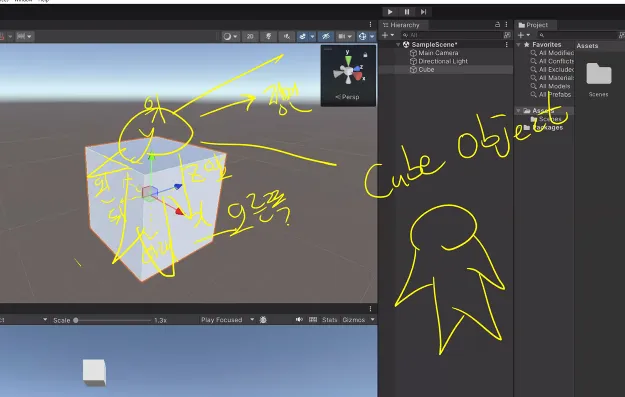
Task: Toggle the Stats overlay button
Action: click(330, 320)
